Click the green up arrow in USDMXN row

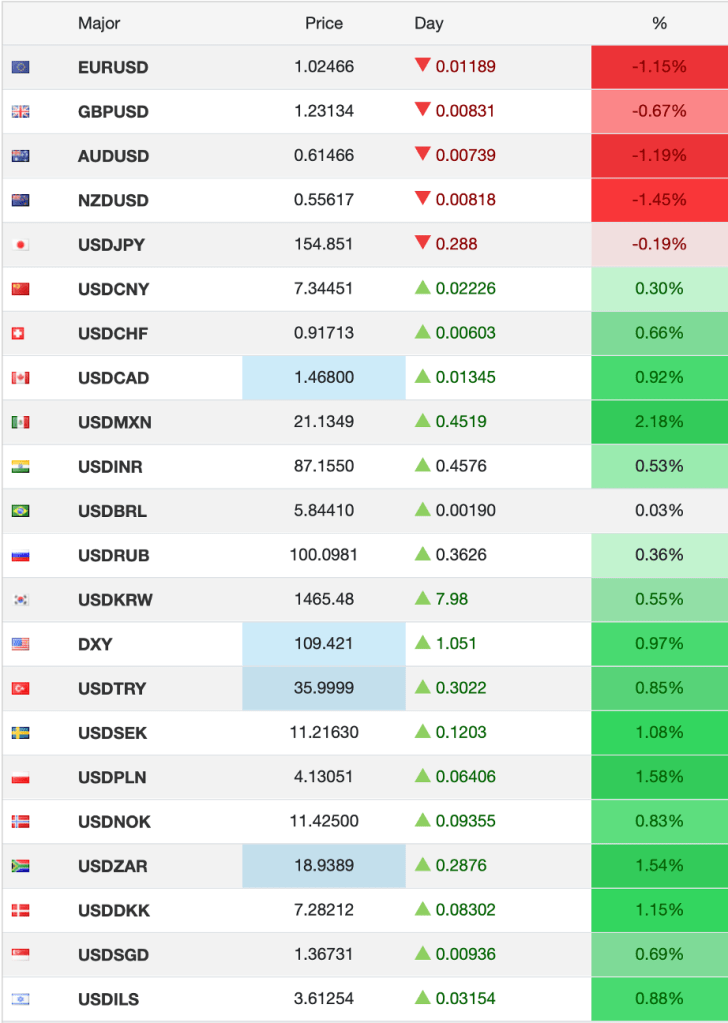point(423,421)
